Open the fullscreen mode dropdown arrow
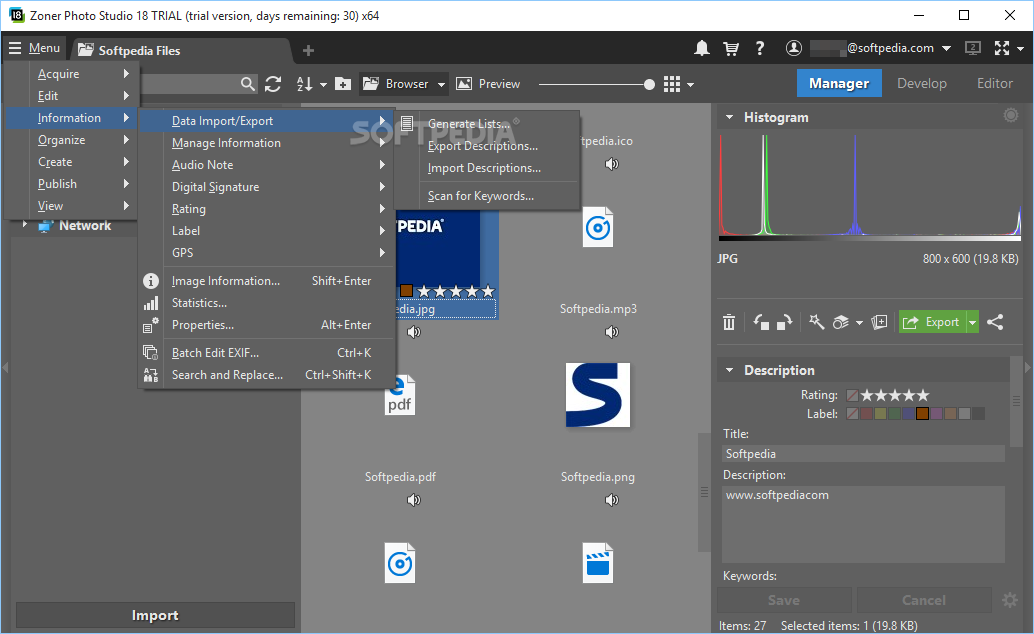1034x634 pixels. (1020, 48)
